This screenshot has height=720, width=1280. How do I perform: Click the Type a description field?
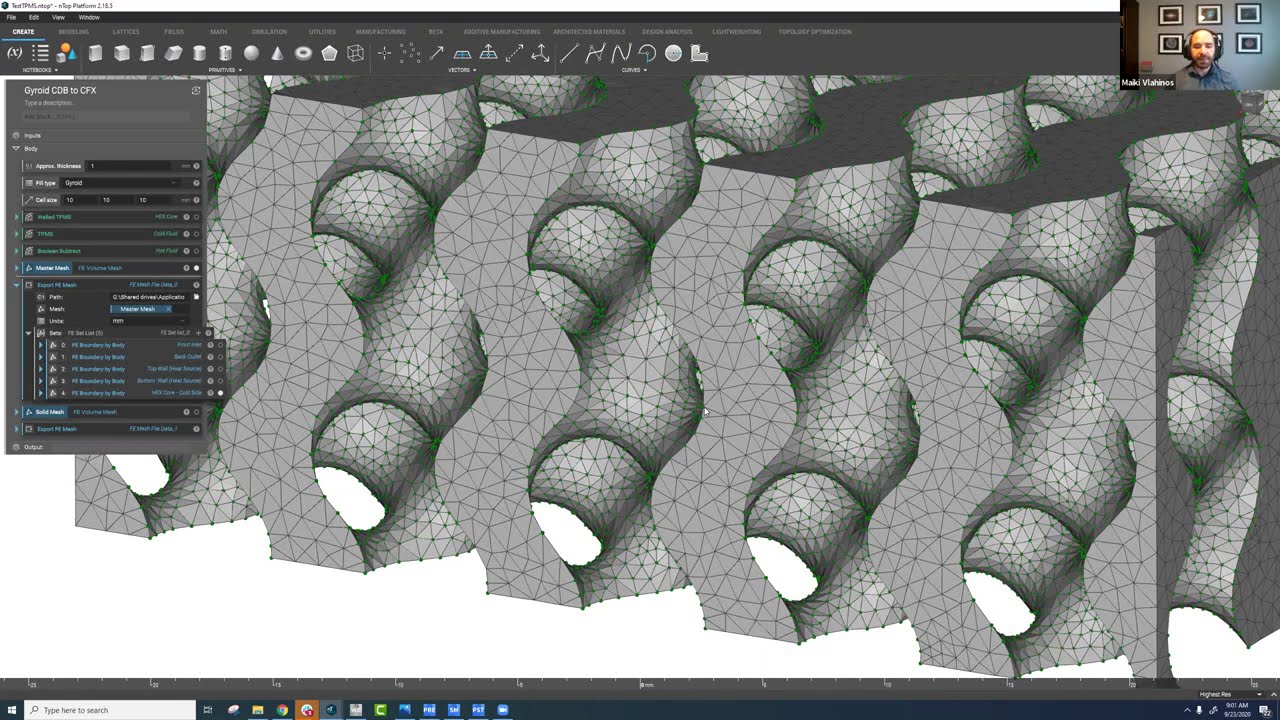48,103
